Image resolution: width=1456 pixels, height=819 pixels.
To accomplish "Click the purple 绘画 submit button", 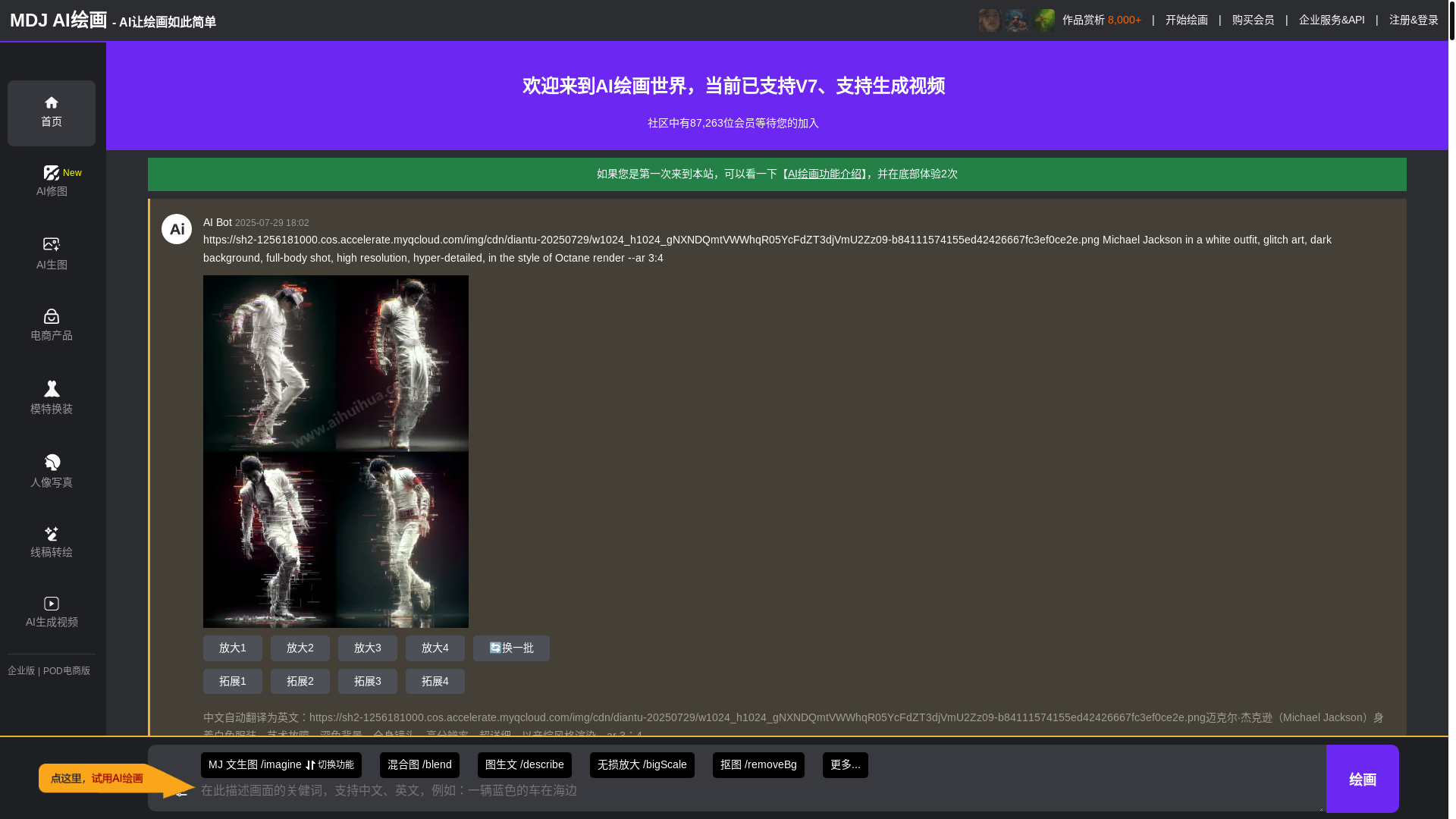I will tap(1363, 779).
